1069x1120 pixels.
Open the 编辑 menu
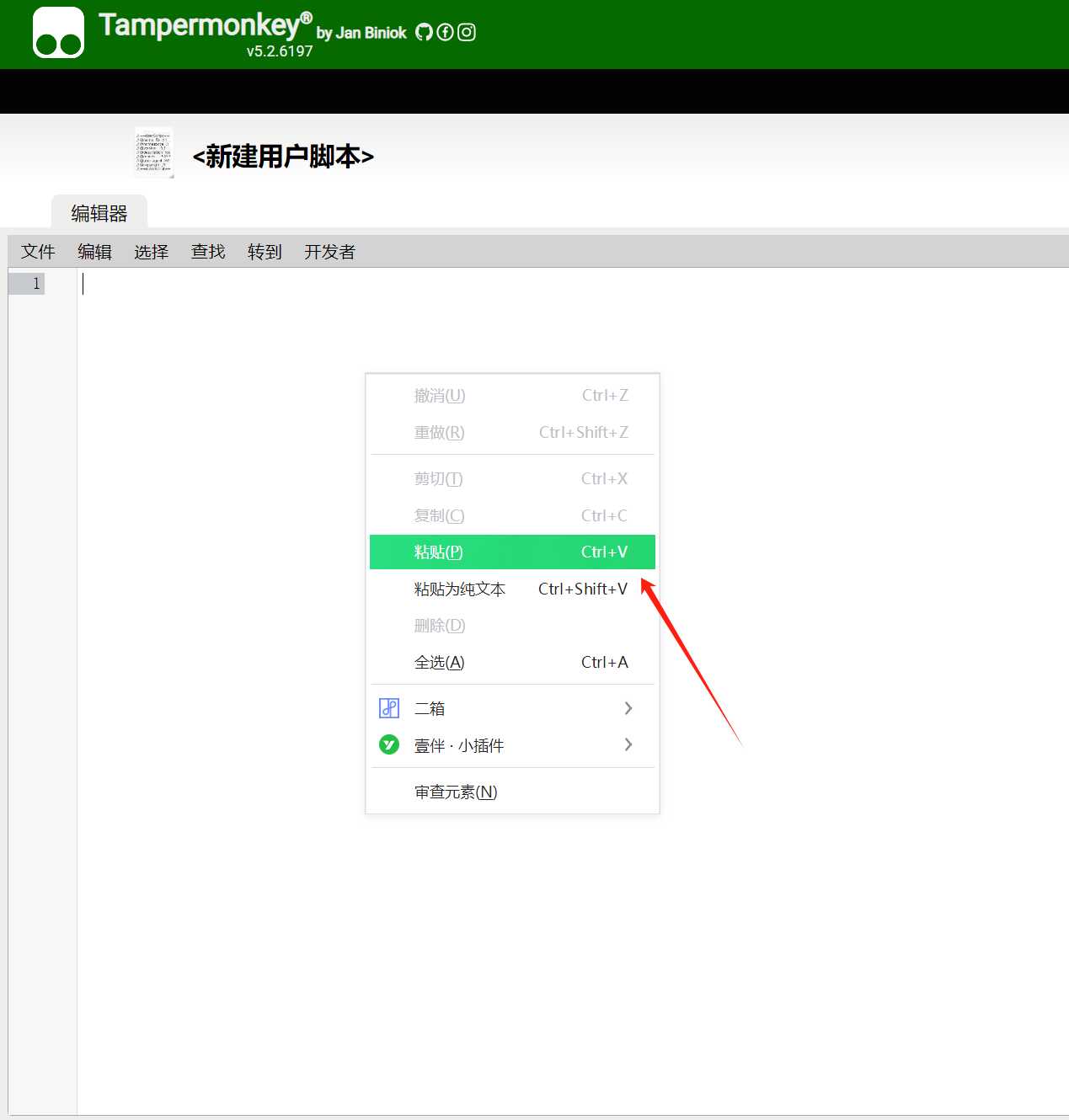(94, 252)
